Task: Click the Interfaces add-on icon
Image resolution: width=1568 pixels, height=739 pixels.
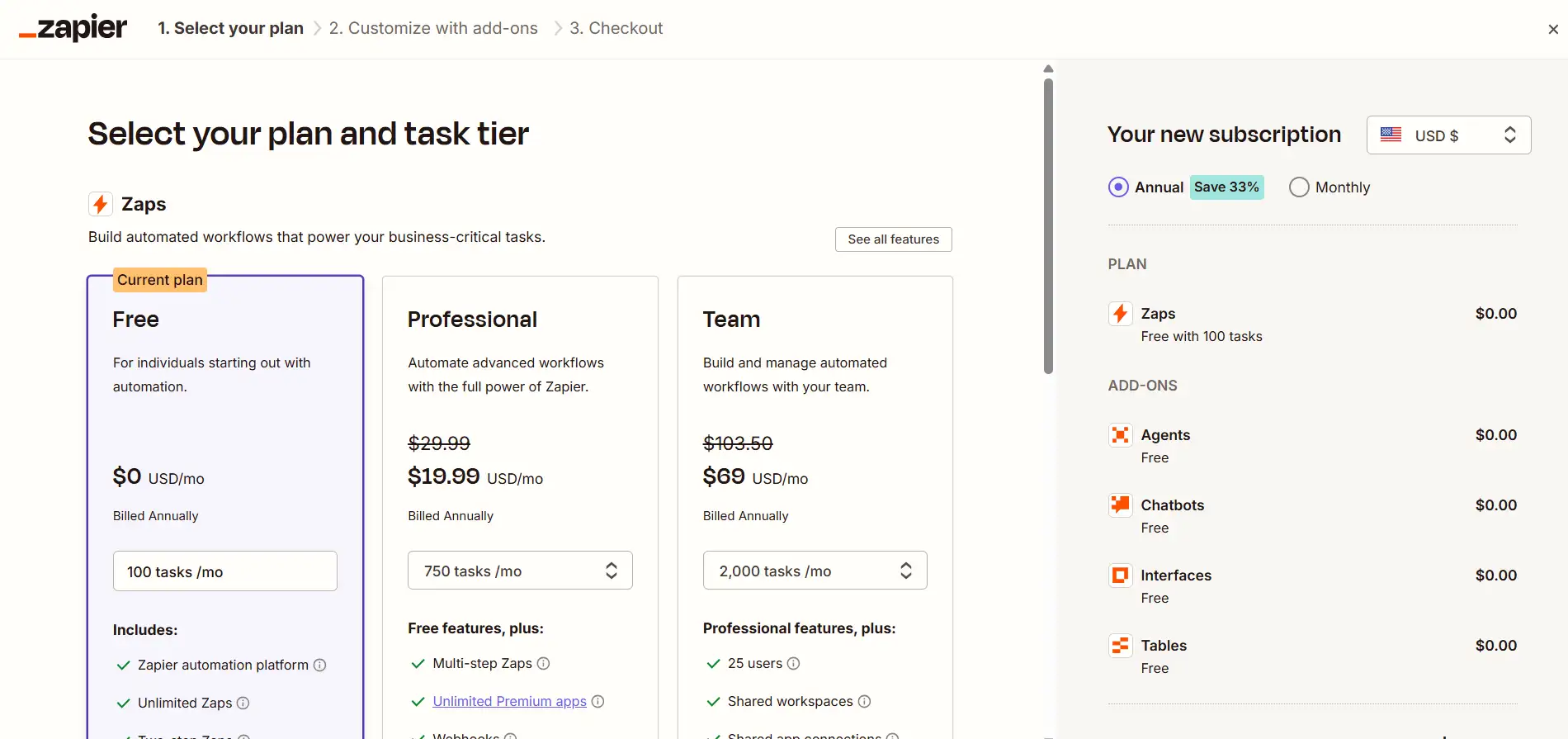Action: [x=1120, y=576]
